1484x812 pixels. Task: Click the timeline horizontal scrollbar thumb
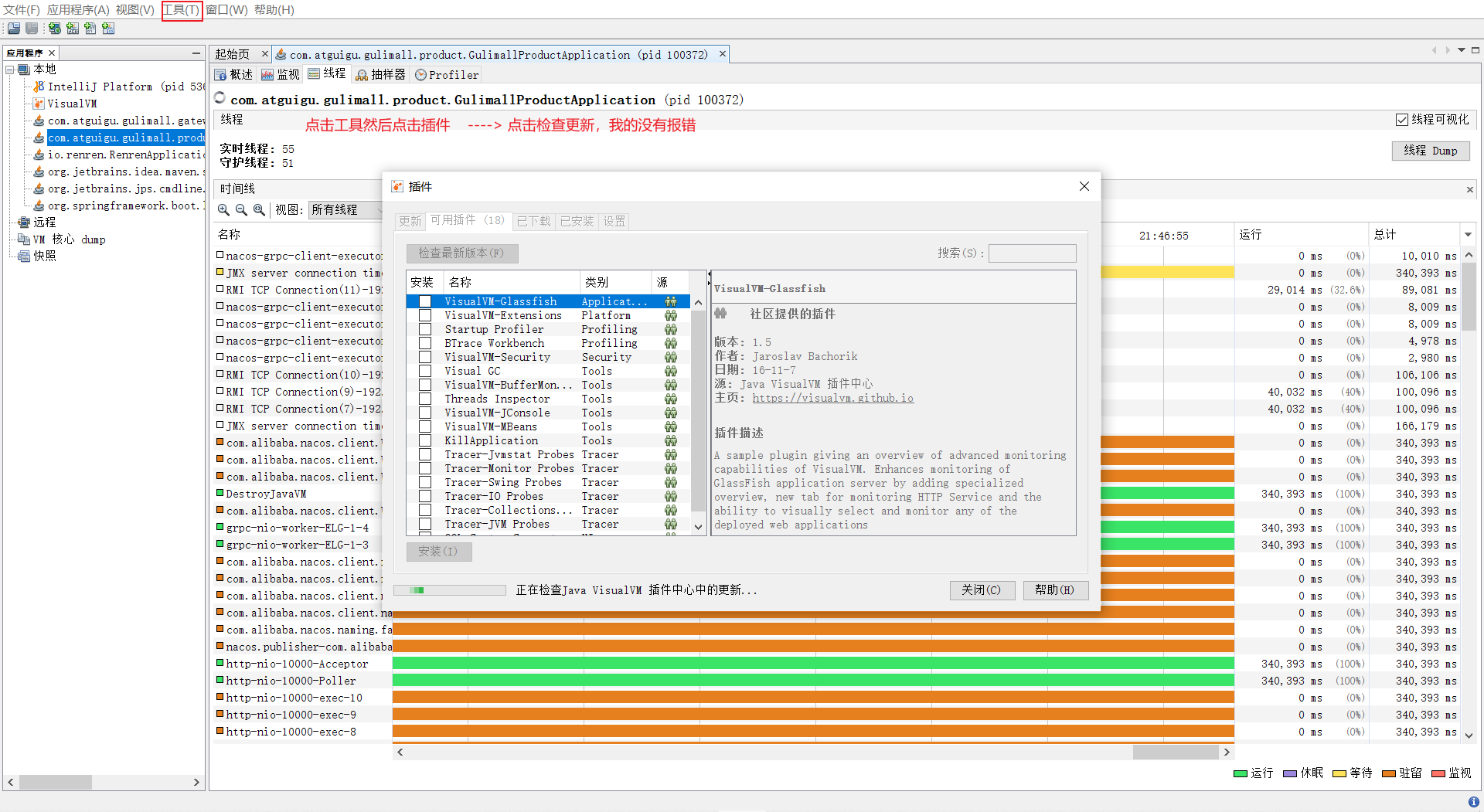(x=1176, y=752)
